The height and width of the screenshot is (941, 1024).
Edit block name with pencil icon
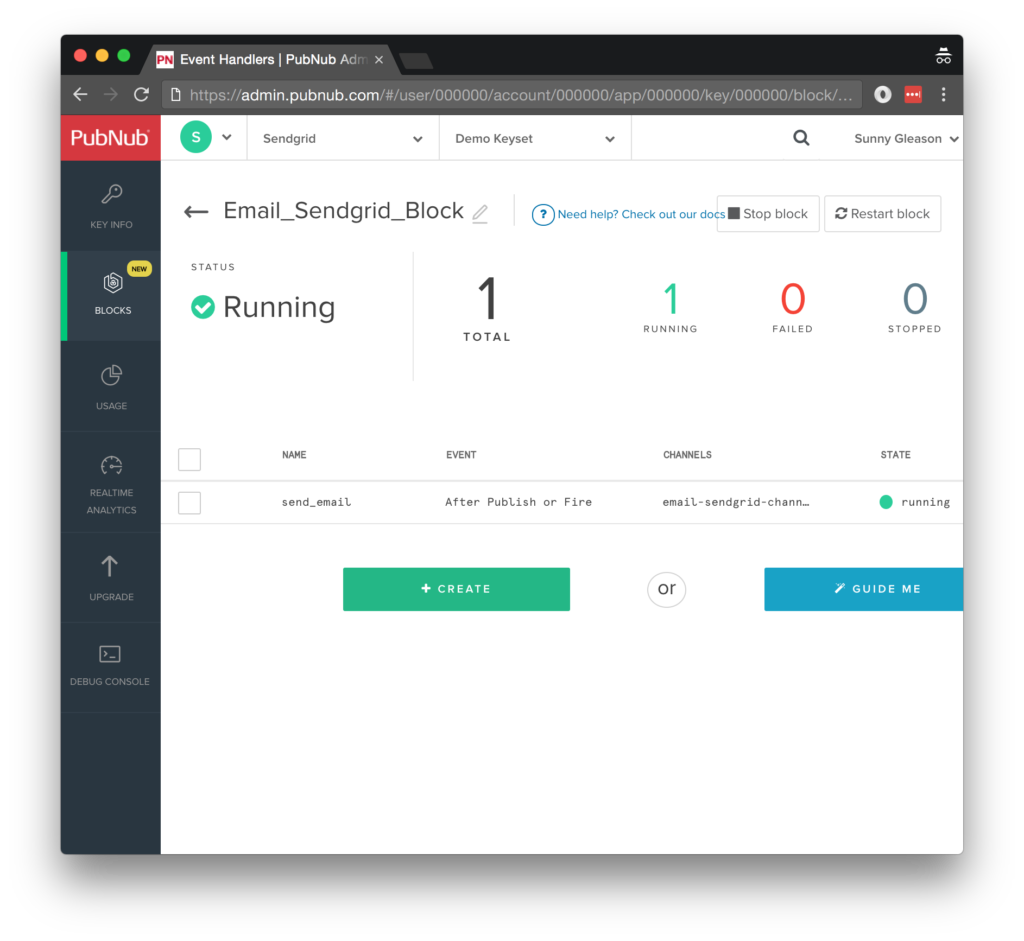pyautogui.click(x=480, y=213)
